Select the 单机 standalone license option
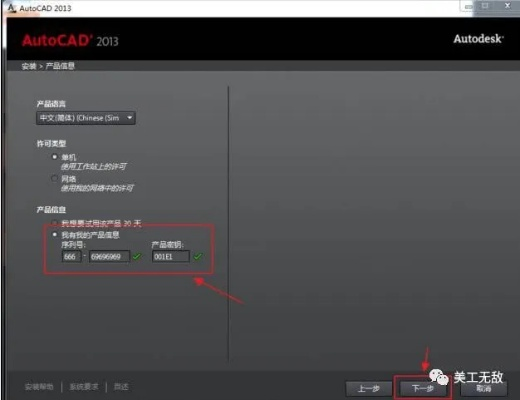The image size is (520, 400). 54,157
